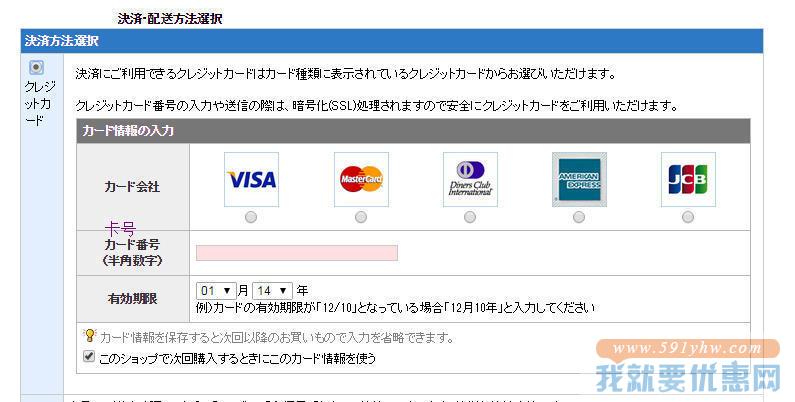Click the JCB card logo
Image resolution: width=795 pixels, height=402 pixels.
[688, 179]
